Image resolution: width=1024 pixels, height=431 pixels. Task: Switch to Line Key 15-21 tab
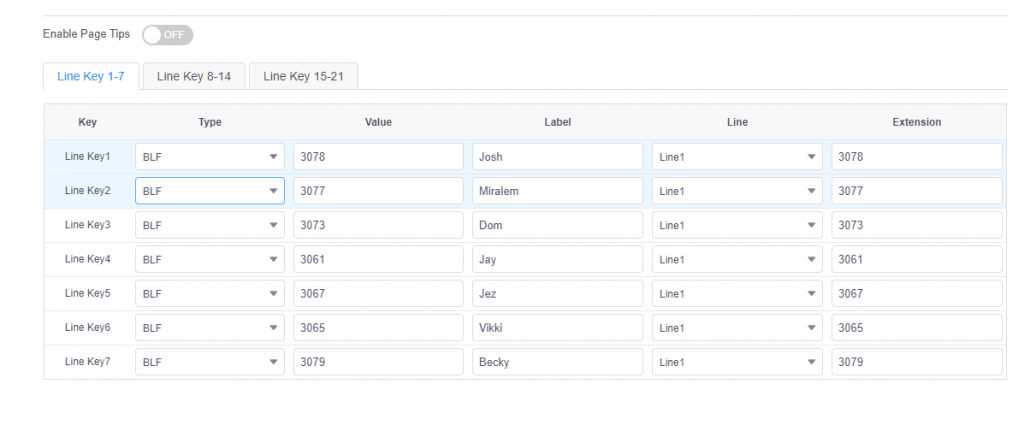click(304, 76)
